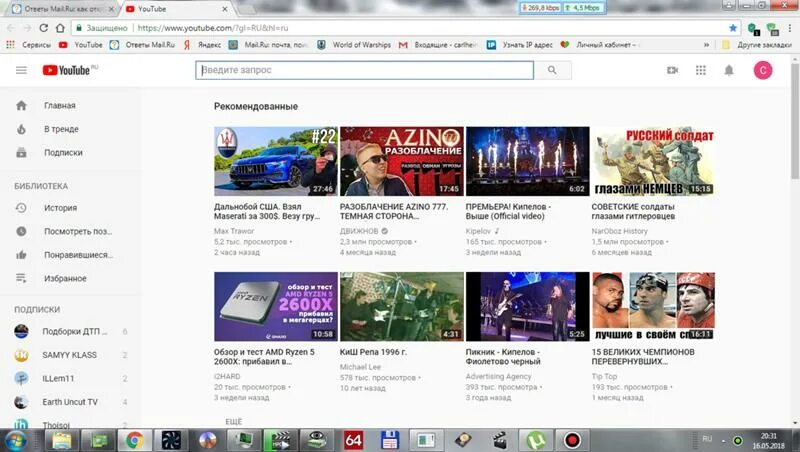Expand ЕЩЁ under the recommended videos
The height and width of the screenshot is (452, 800).
click(234, 422)
